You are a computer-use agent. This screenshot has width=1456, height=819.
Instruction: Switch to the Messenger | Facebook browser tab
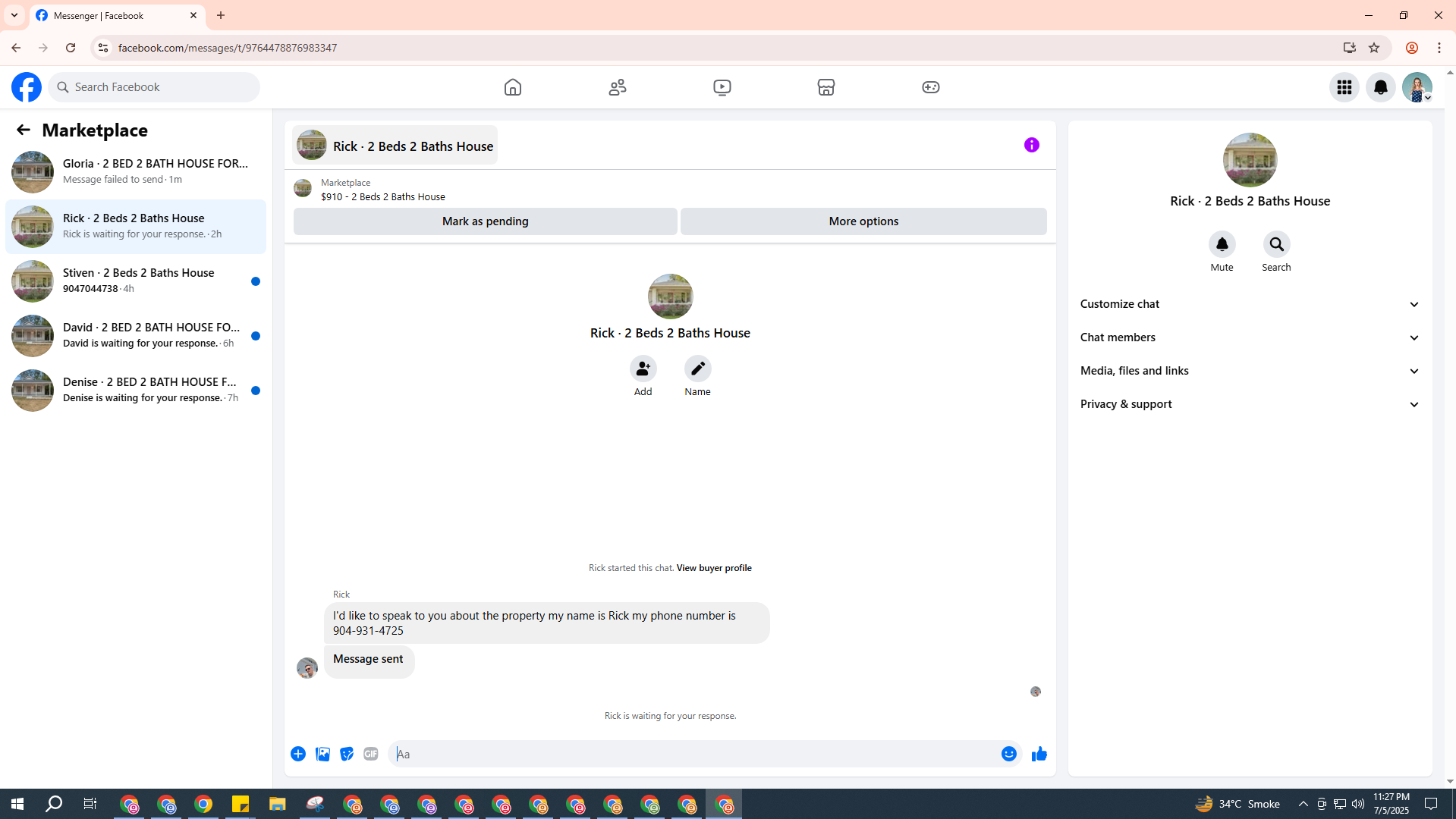pos(118,15)
